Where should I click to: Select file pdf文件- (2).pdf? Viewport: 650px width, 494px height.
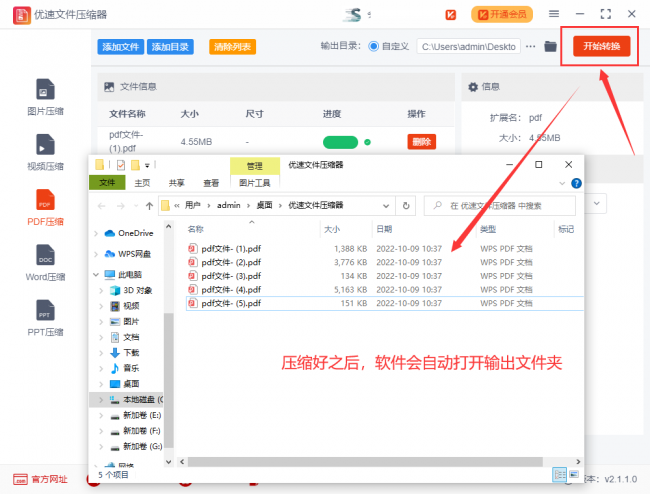231,262
